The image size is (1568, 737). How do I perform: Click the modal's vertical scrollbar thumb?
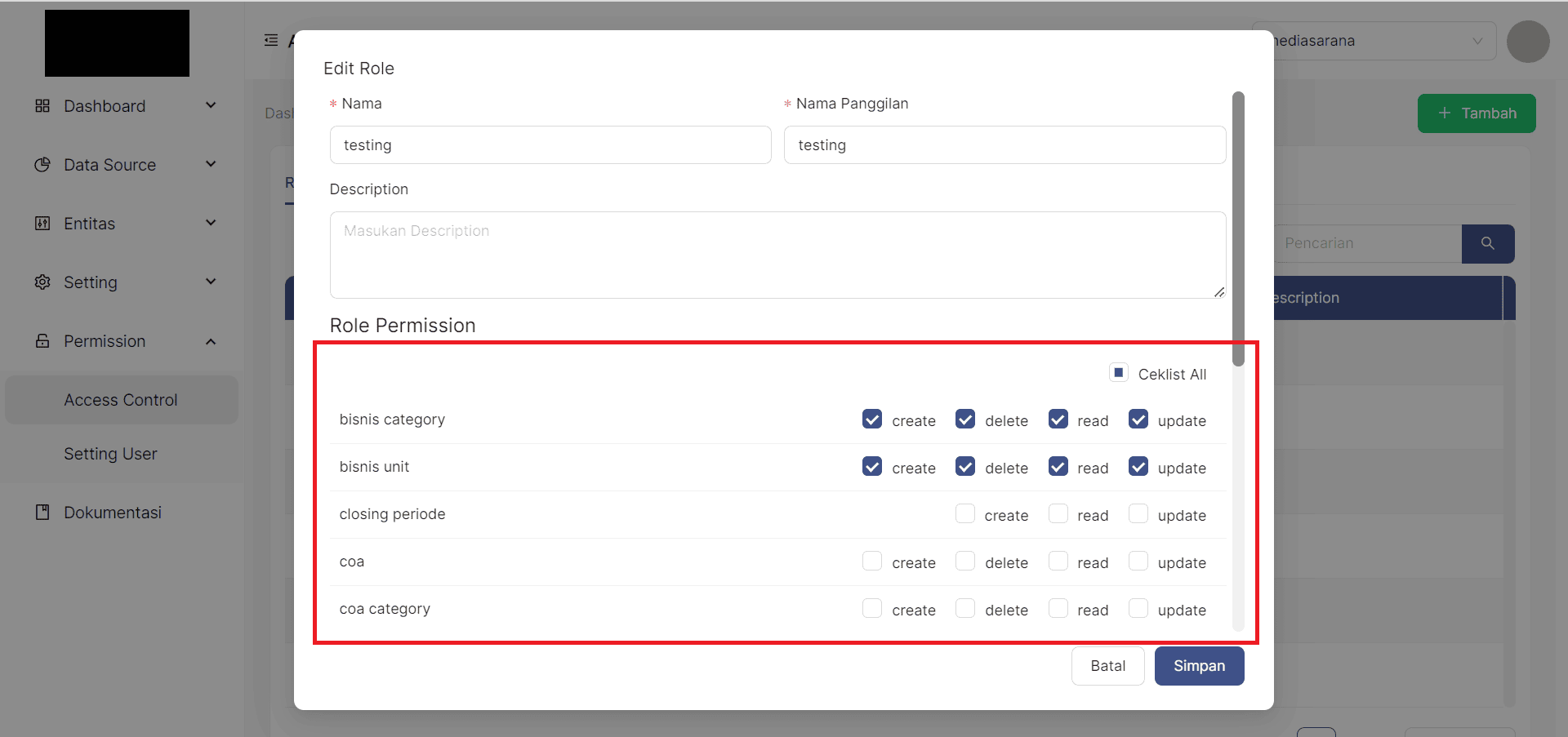[1238, 229]
